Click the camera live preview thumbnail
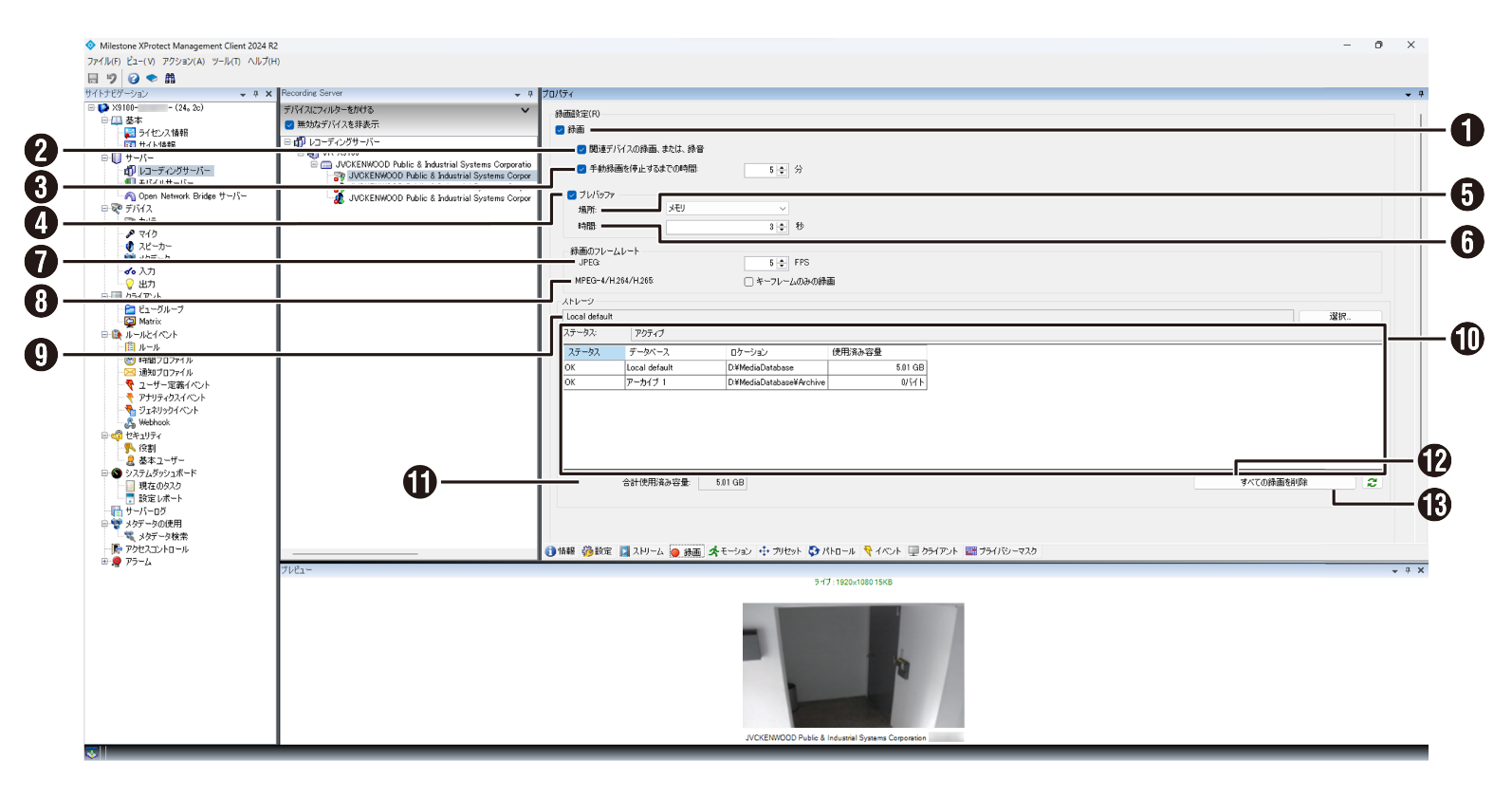Screen dimensions: 1512x798 [x=853, y=665]
